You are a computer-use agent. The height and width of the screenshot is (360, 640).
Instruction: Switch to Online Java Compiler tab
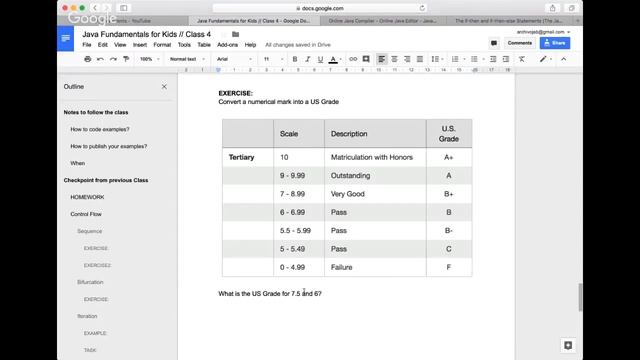[382, 21]
